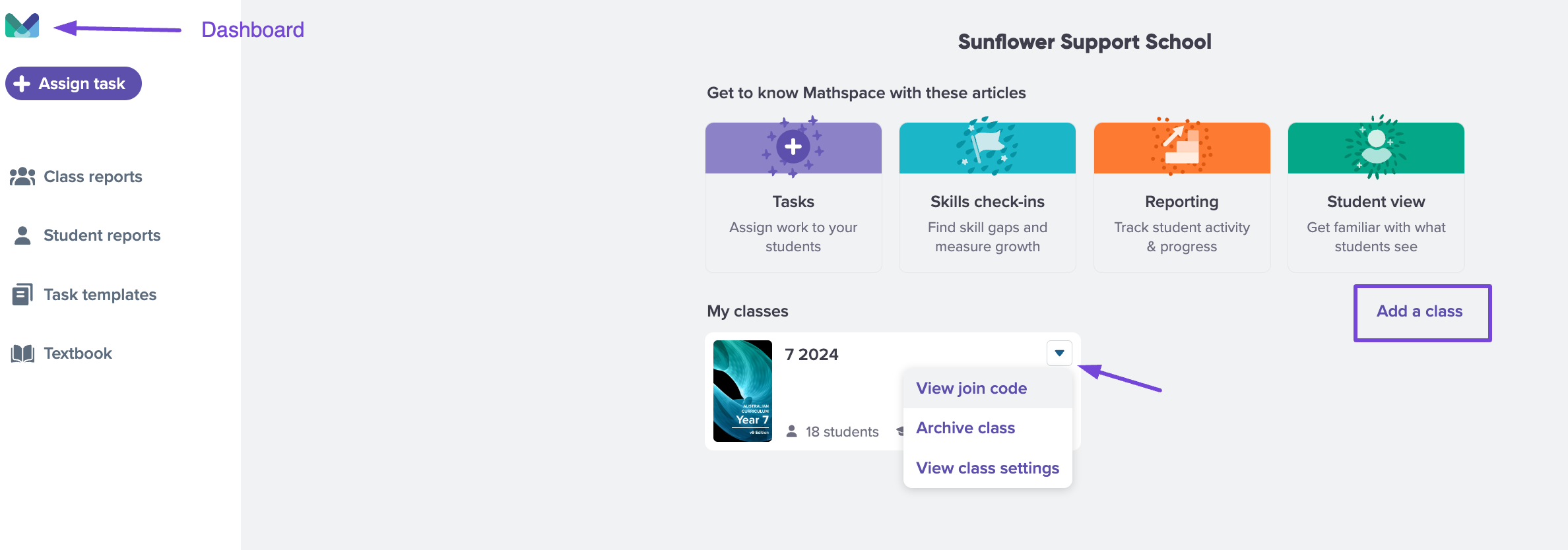Click the Mathspace logo to open the dashboard
The image size is (1568, 550).
[22, 26]
